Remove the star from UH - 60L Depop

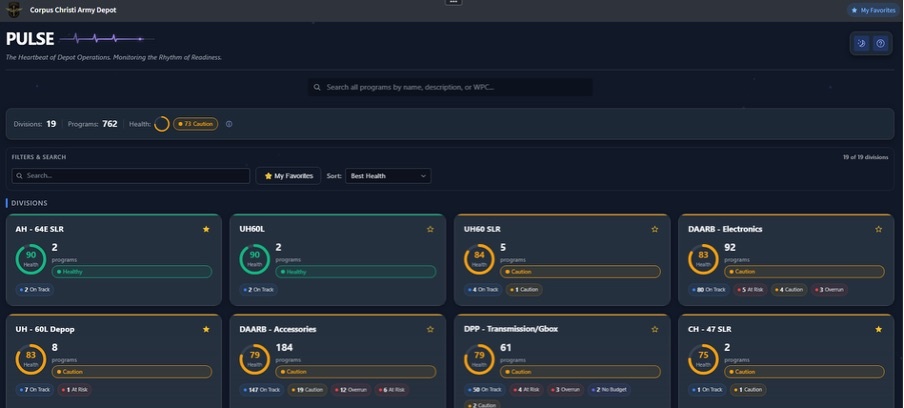point(206,329)
